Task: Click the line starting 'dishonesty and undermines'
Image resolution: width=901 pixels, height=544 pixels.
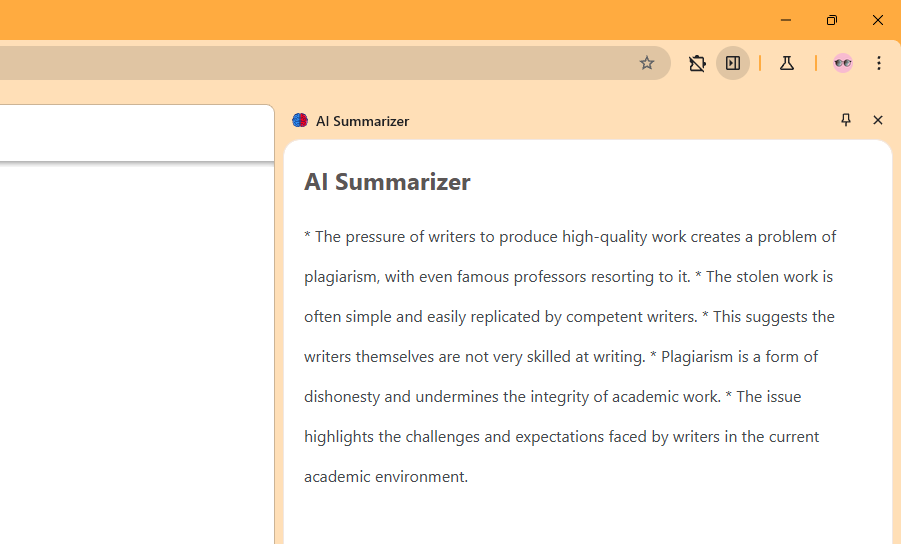Action: click(x=552, y=397)
